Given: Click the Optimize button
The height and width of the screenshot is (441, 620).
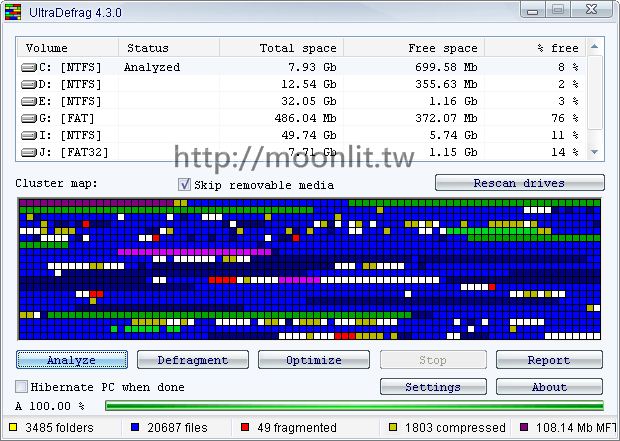Looking at the screenshot, I should point(314,360).
